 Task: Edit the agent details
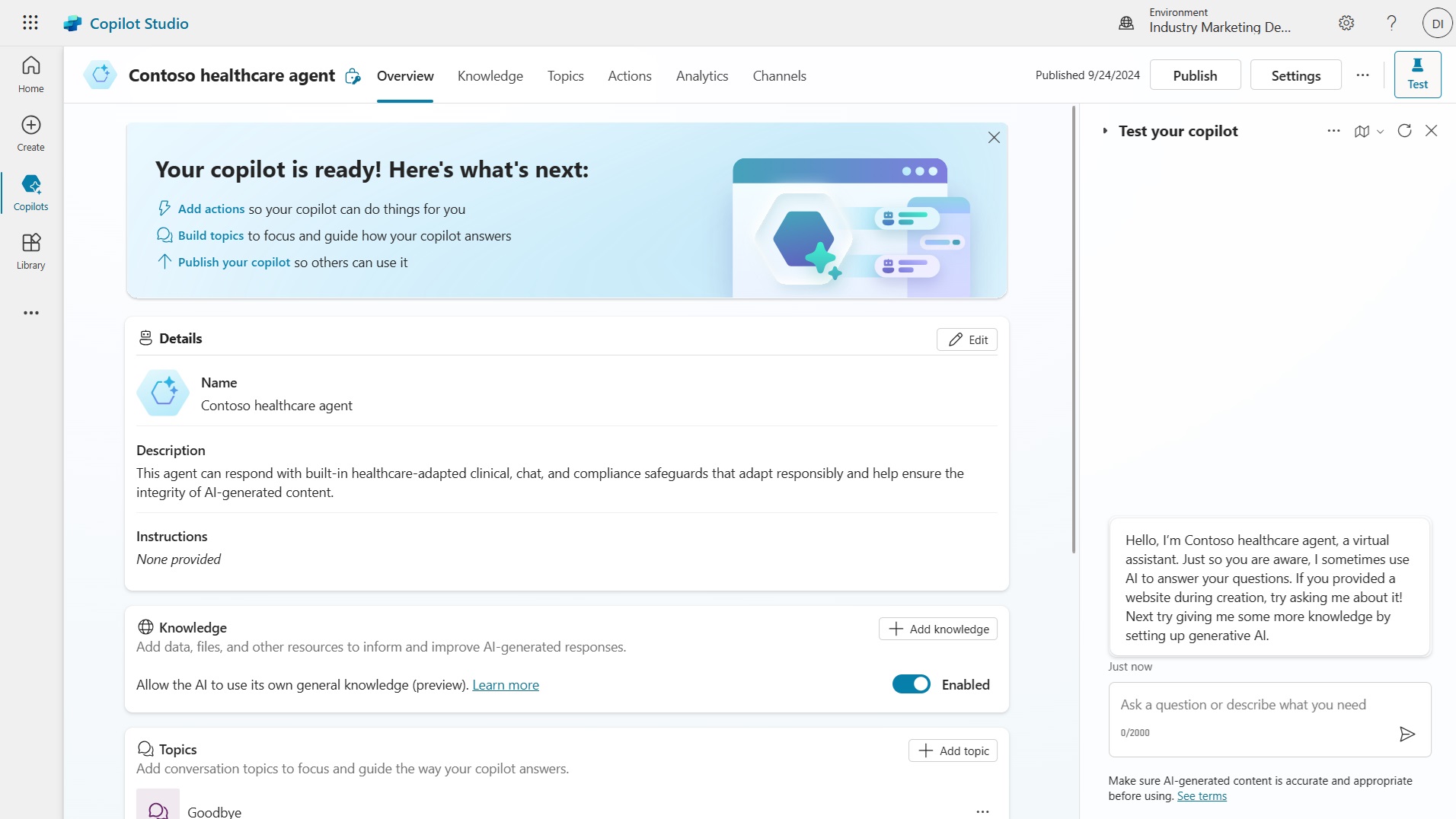[967, 339]
